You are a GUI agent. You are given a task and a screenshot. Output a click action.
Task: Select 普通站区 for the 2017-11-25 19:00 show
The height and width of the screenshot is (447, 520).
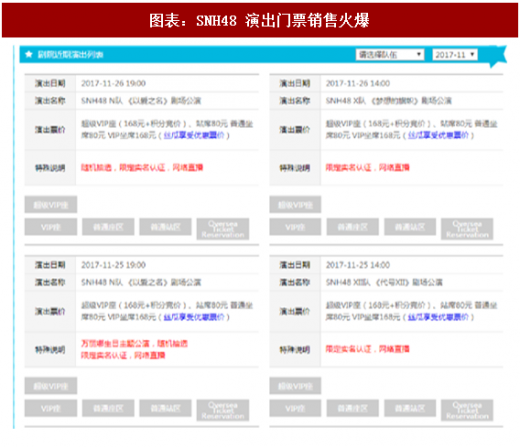[166, 408]
